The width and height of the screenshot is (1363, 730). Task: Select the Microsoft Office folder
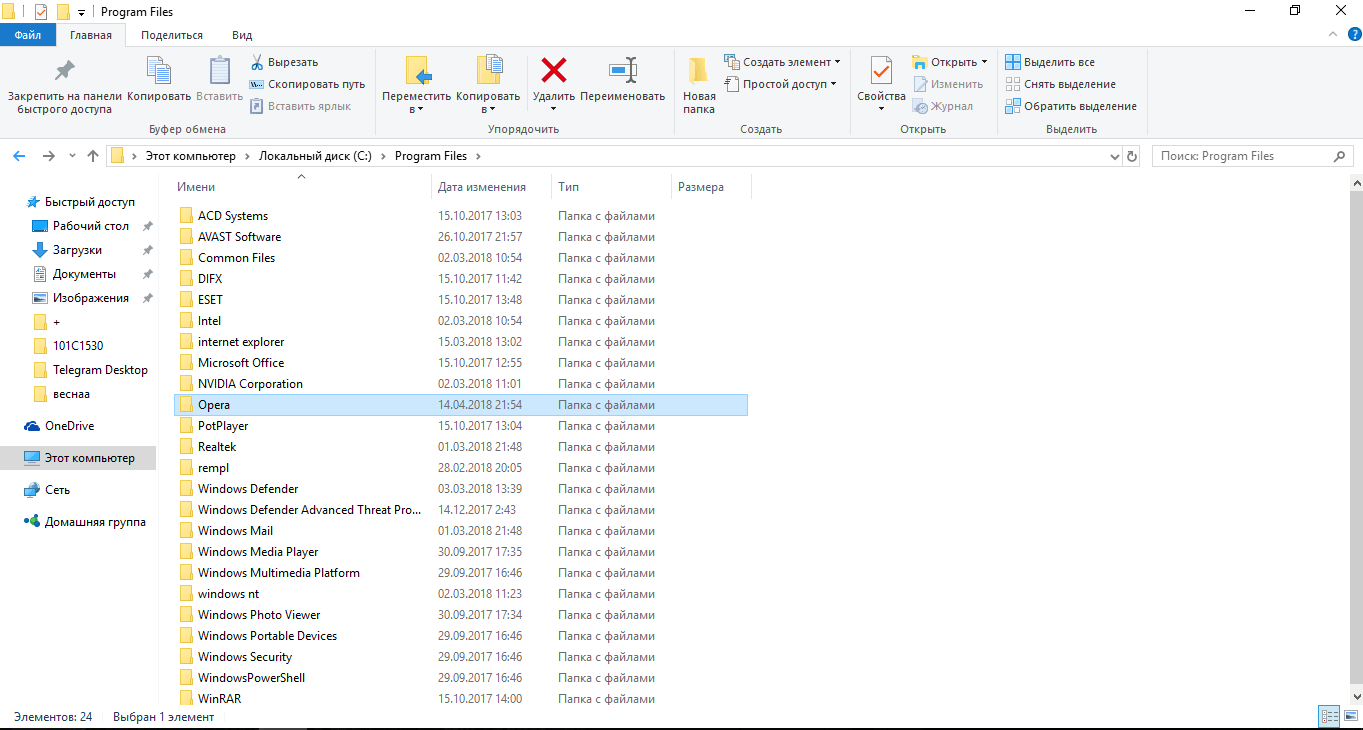coord(460,363)
